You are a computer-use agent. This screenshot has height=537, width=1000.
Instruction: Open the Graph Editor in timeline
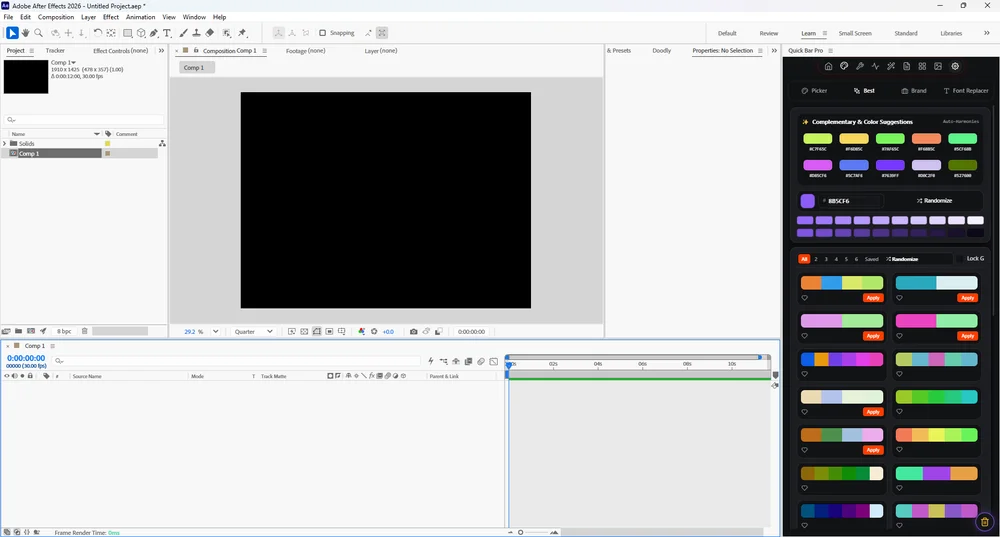point(494,362)
